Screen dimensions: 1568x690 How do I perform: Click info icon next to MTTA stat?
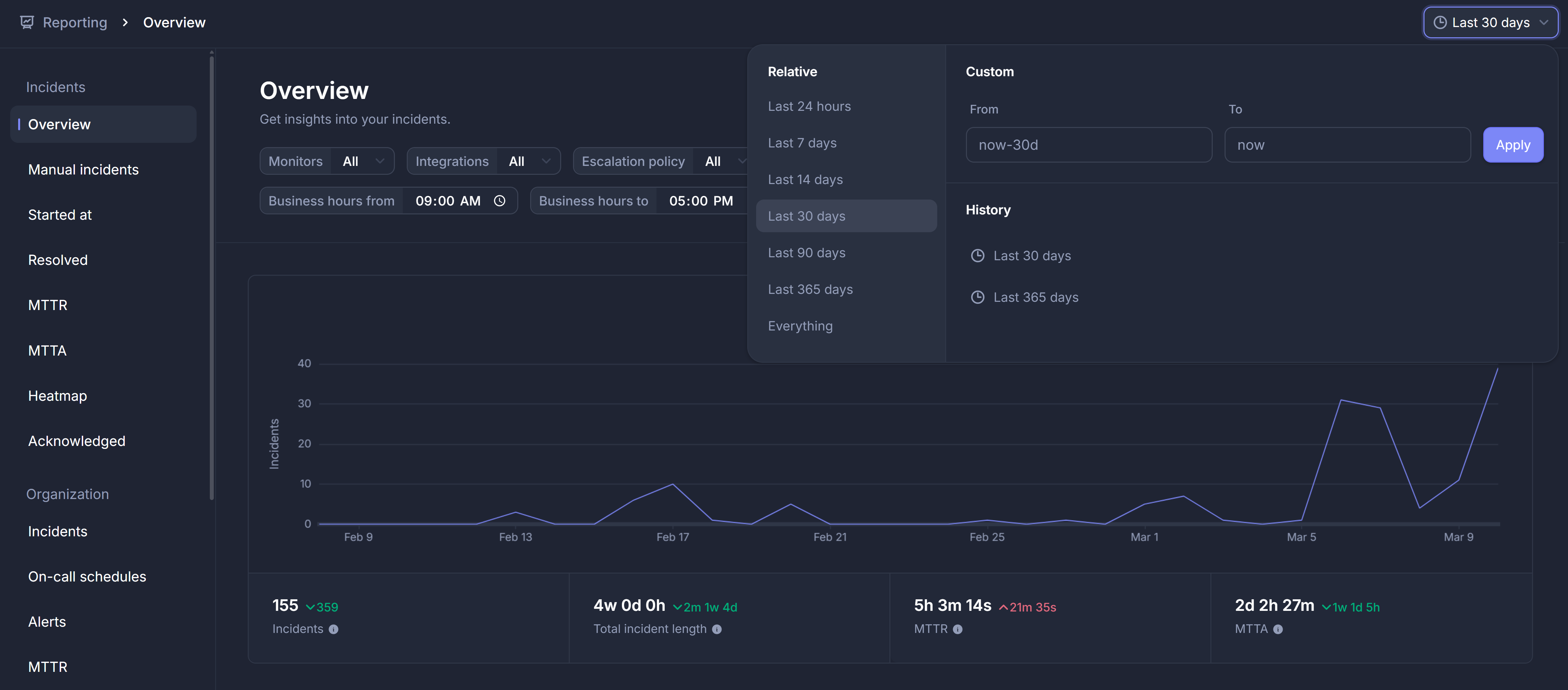click(x=1278, y=629)
